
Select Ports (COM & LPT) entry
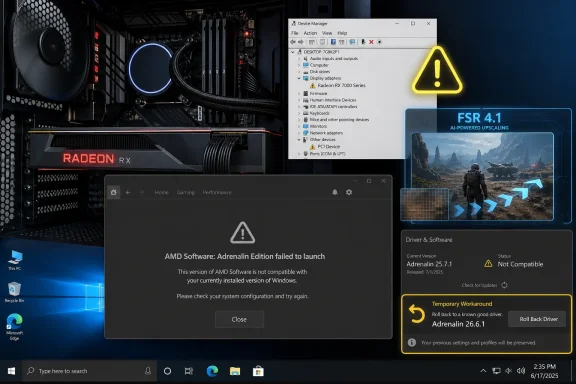[x=327, y=154]
